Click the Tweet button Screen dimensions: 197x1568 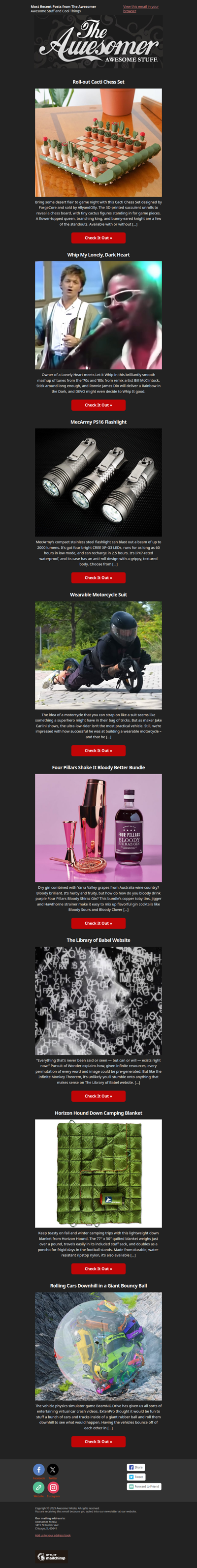tap(135, 1477)
